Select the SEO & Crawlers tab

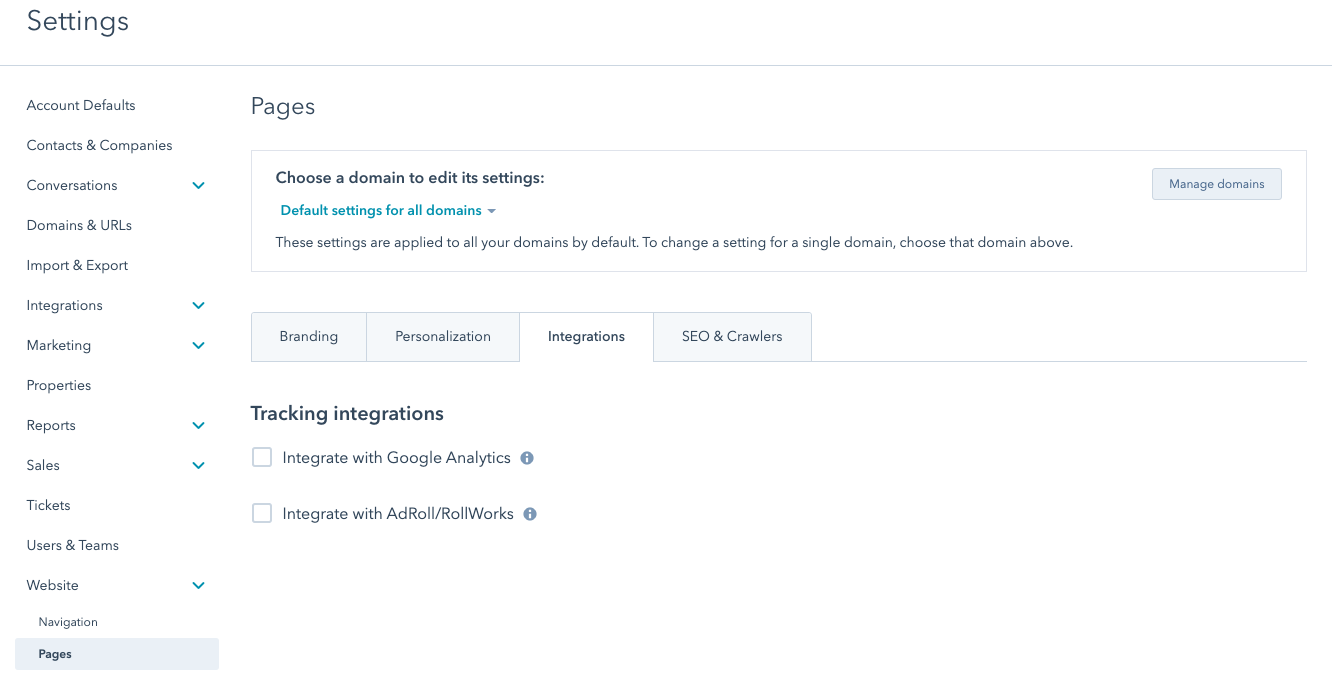pyautogui.click(x=731, y=336)
